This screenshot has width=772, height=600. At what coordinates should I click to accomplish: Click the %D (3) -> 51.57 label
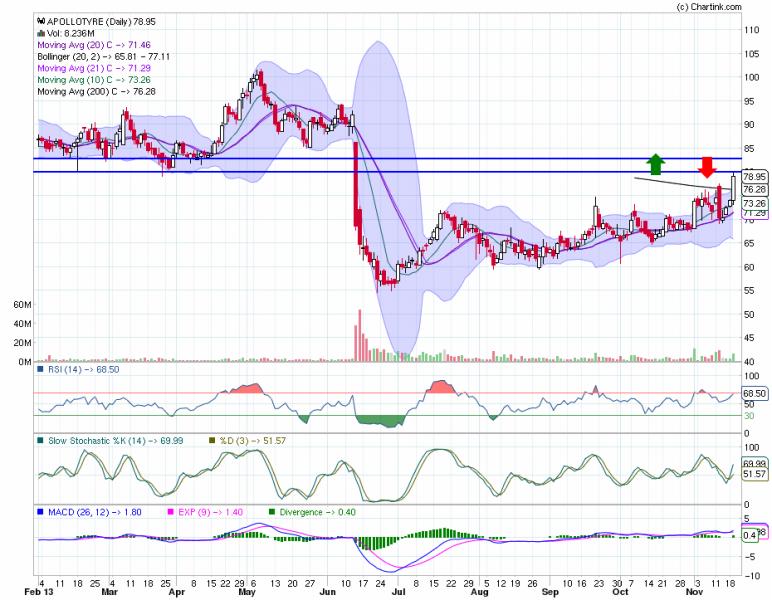[x=253, y=441]
